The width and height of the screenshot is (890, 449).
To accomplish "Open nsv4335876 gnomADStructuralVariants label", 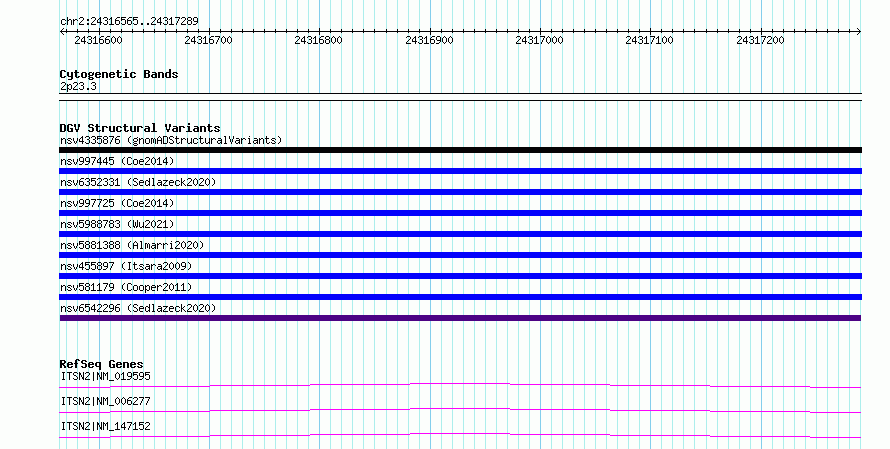I will (x=171, y=140).
